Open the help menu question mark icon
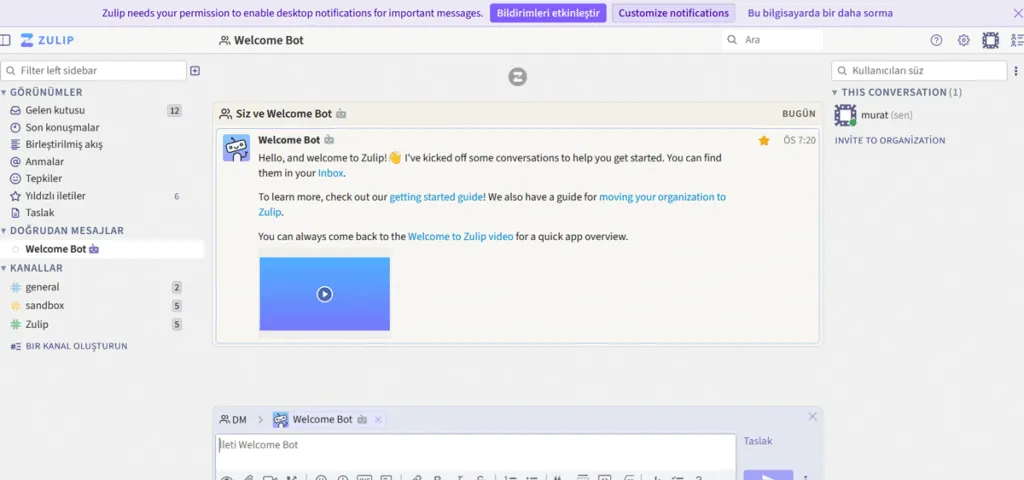 coord(936,41)
